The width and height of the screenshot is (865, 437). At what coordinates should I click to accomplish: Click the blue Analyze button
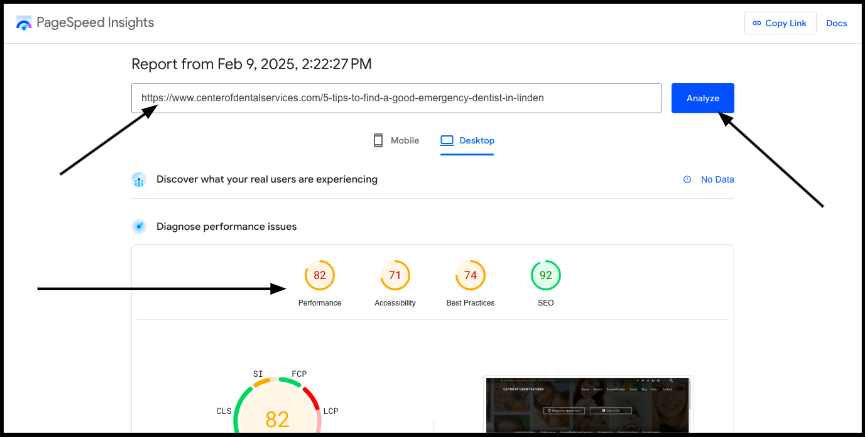point(703,98)
